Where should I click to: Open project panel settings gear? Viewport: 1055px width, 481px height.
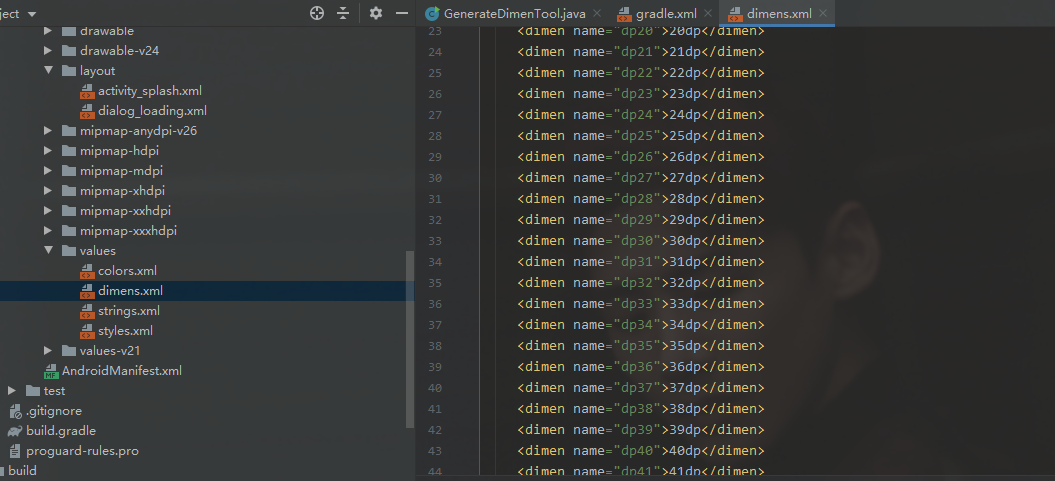[376, 13]
